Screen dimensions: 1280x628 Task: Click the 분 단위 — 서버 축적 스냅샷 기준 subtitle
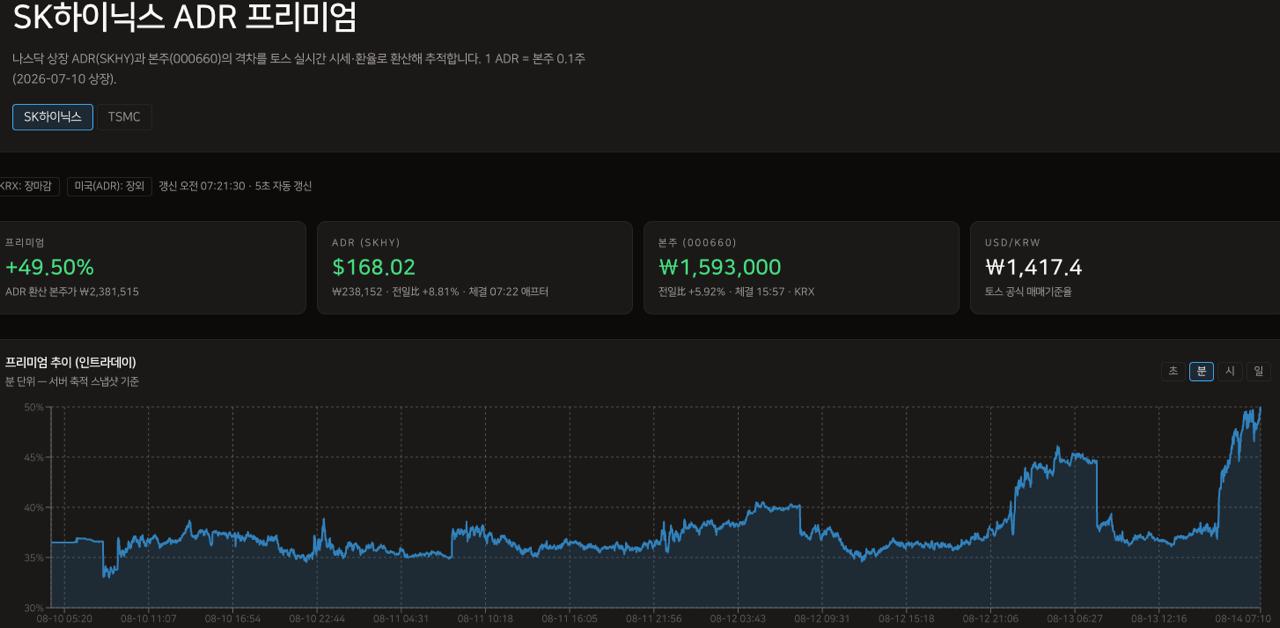pos(72,382)
